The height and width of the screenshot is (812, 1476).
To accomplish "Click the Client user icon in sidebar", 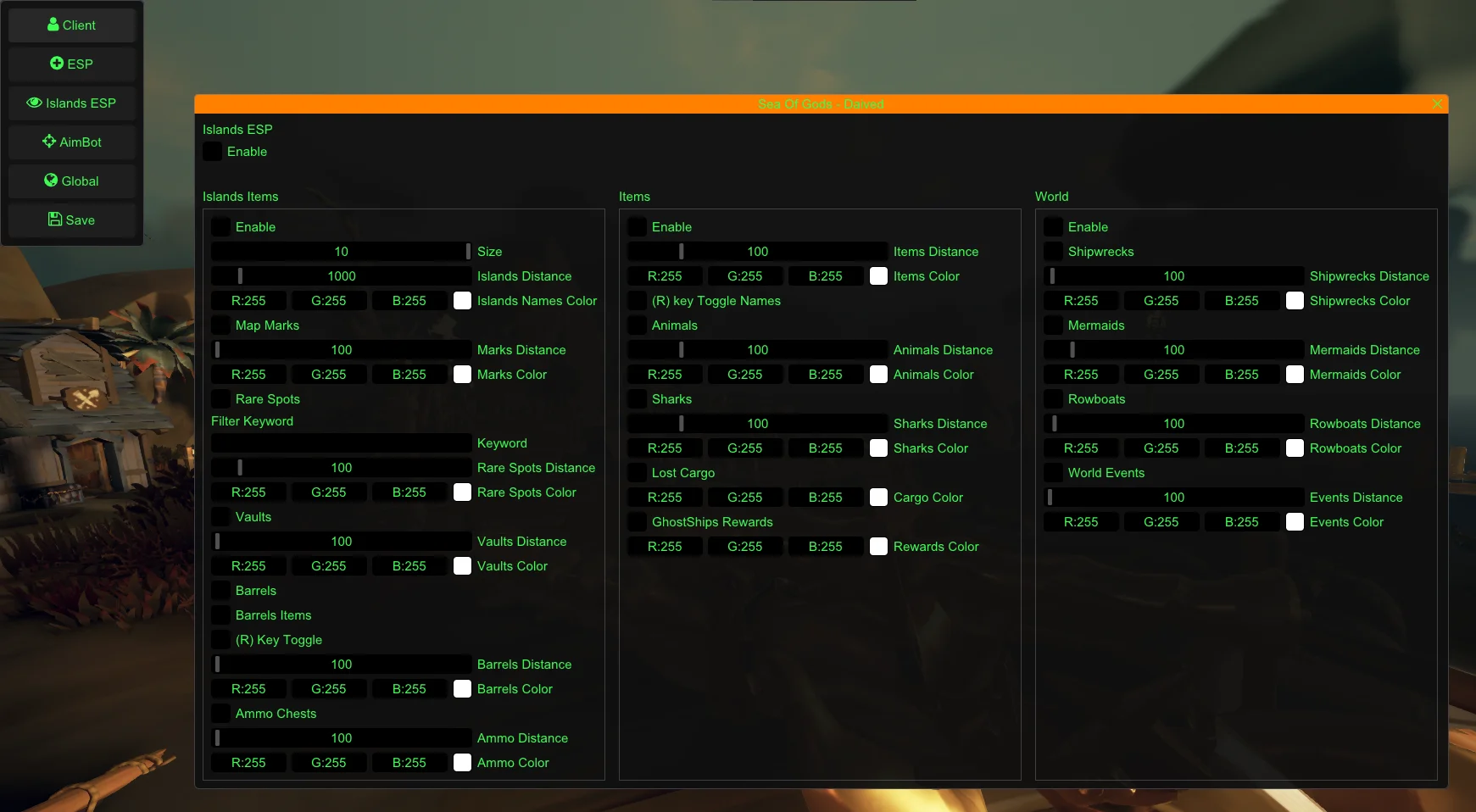I will coord(53,25).
